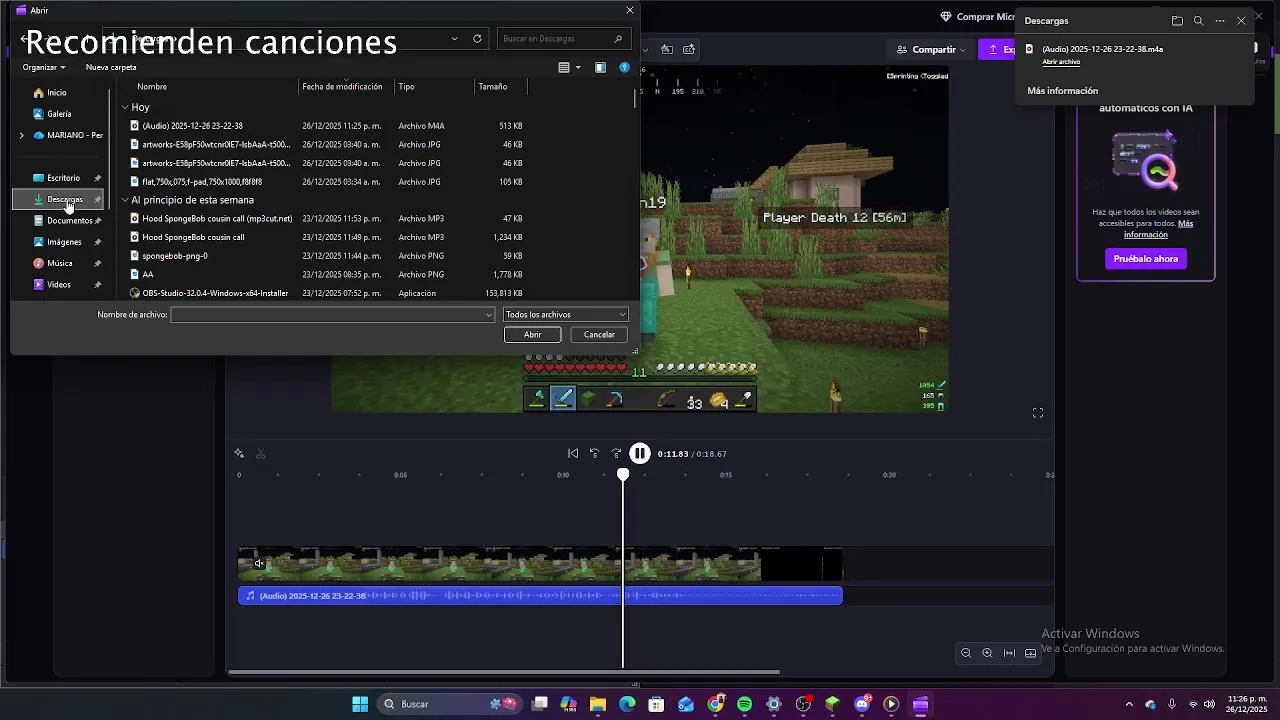Viewport: 1280px width, 720px height.
Task: Pause playback in Clipchamp timeline
Action: pyautogui.click(x=640, y=453)
